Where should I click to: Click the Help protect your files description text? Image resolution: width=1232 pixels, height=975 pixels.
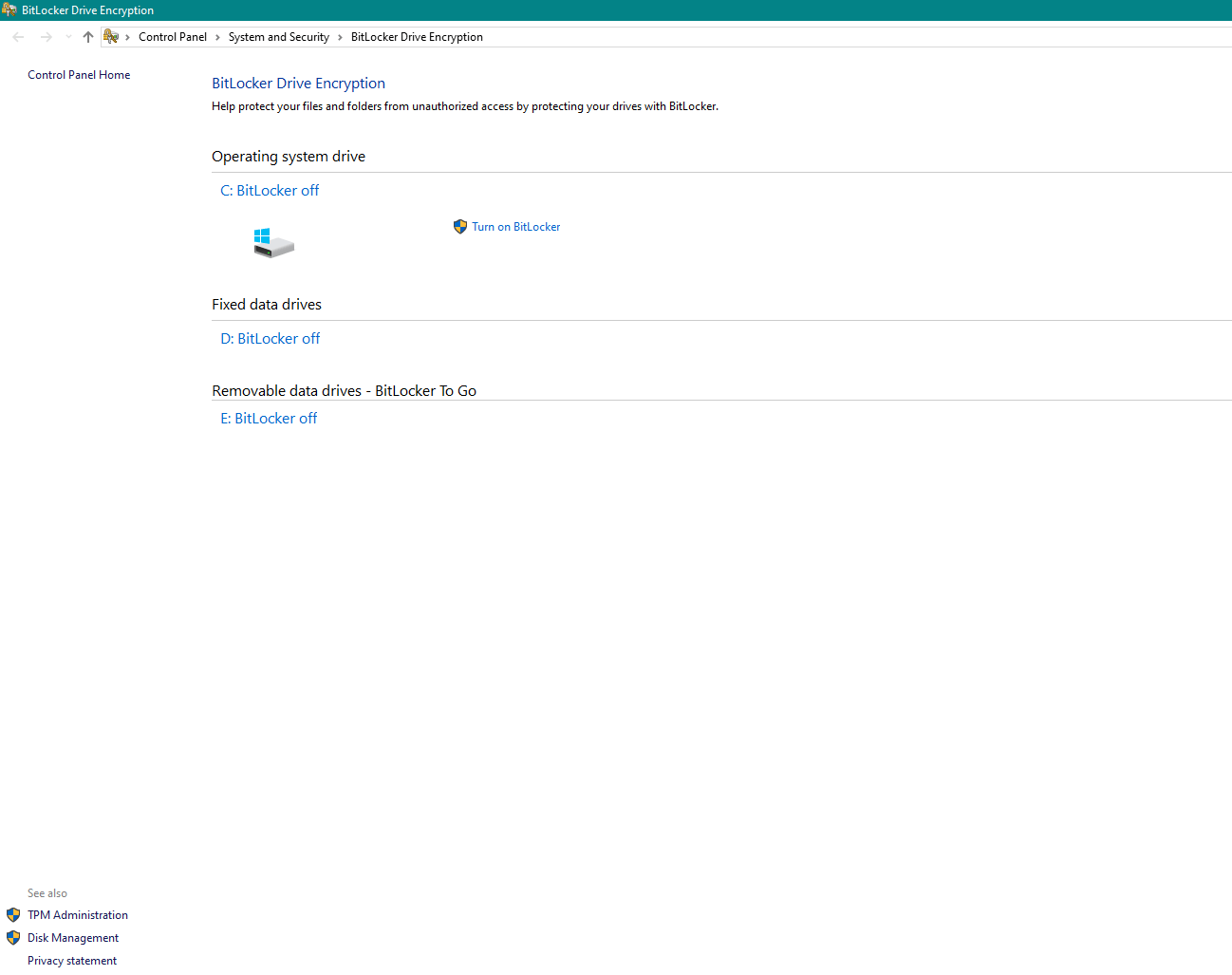click(465, 106)
